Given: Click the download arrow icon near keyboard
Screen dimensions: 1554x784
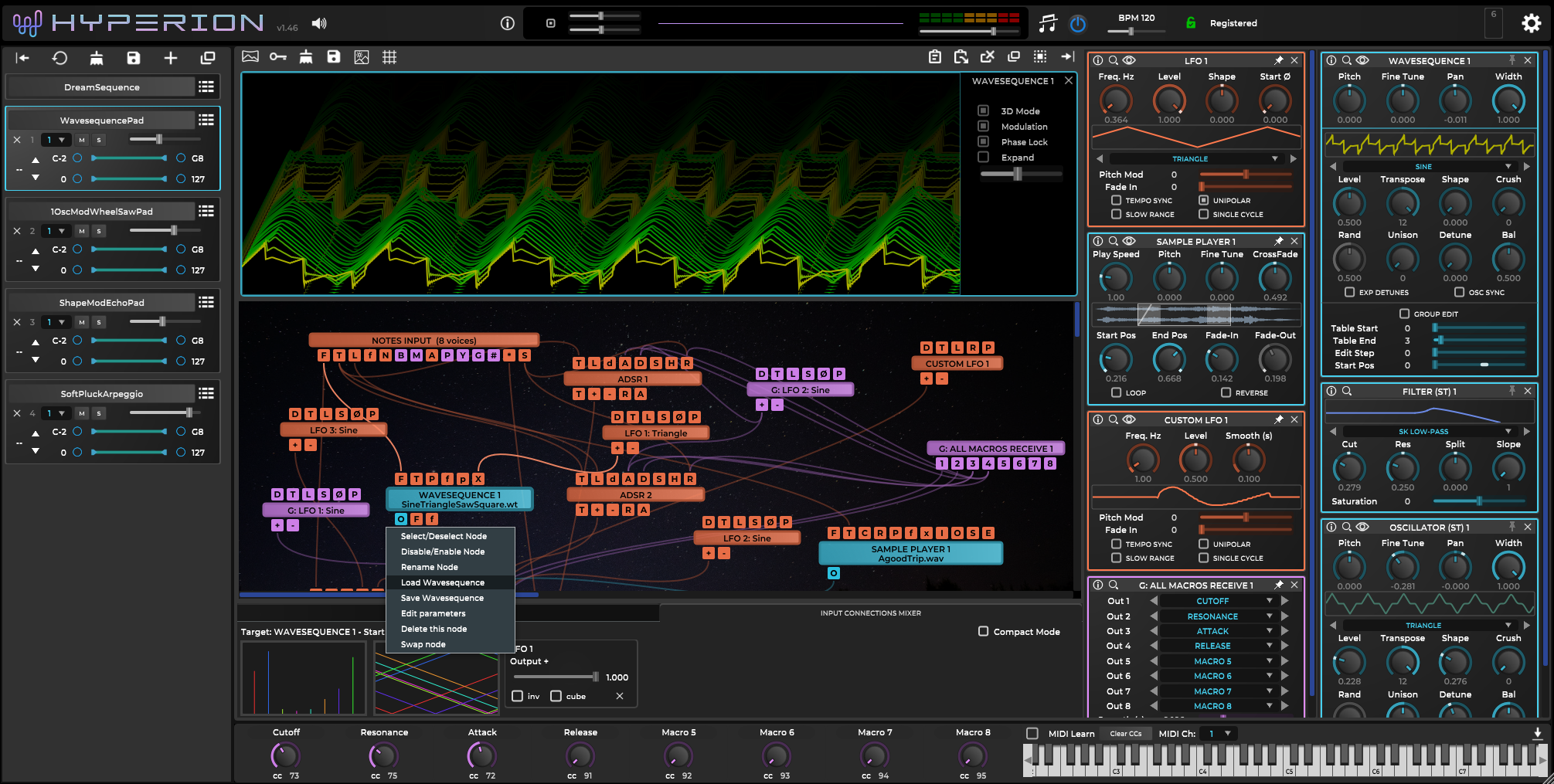Looking at the screenshot, I should point(1538,733).
